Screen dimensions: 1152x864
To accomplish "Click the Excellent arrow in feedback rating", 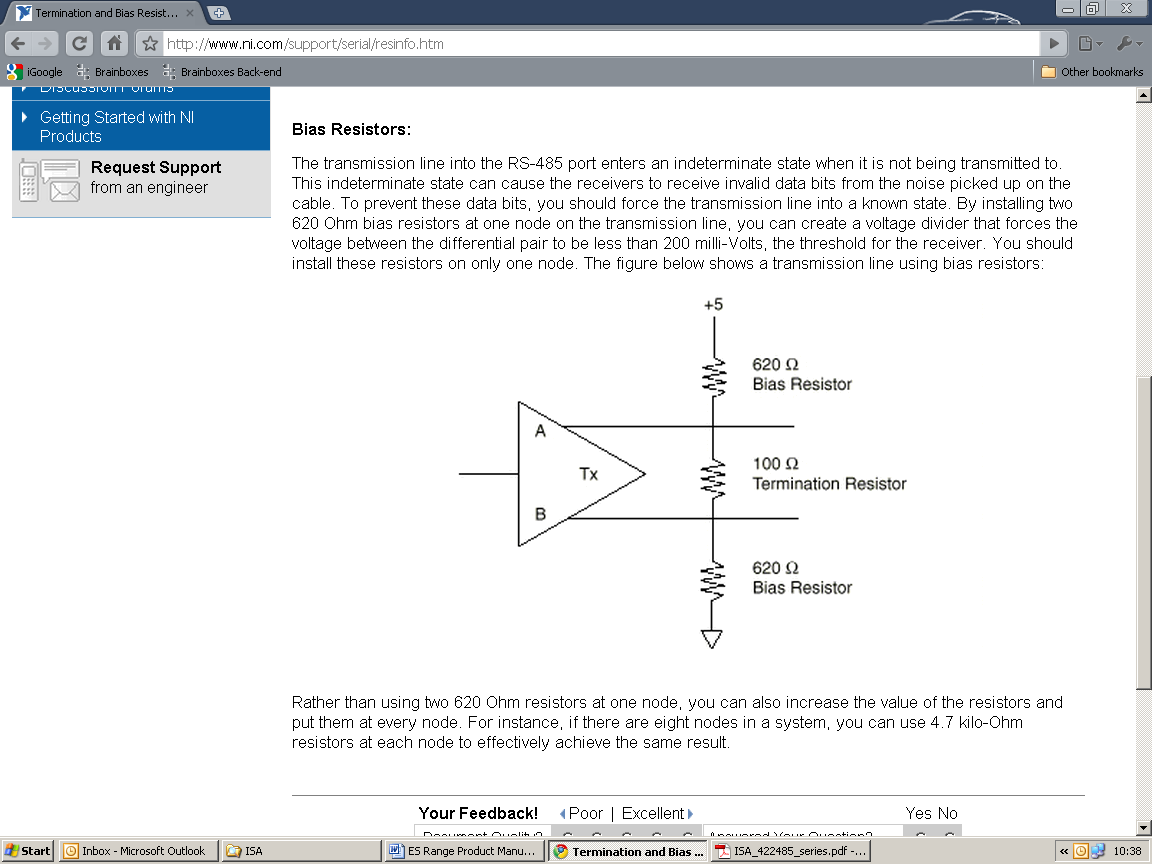I will point(690,813).
